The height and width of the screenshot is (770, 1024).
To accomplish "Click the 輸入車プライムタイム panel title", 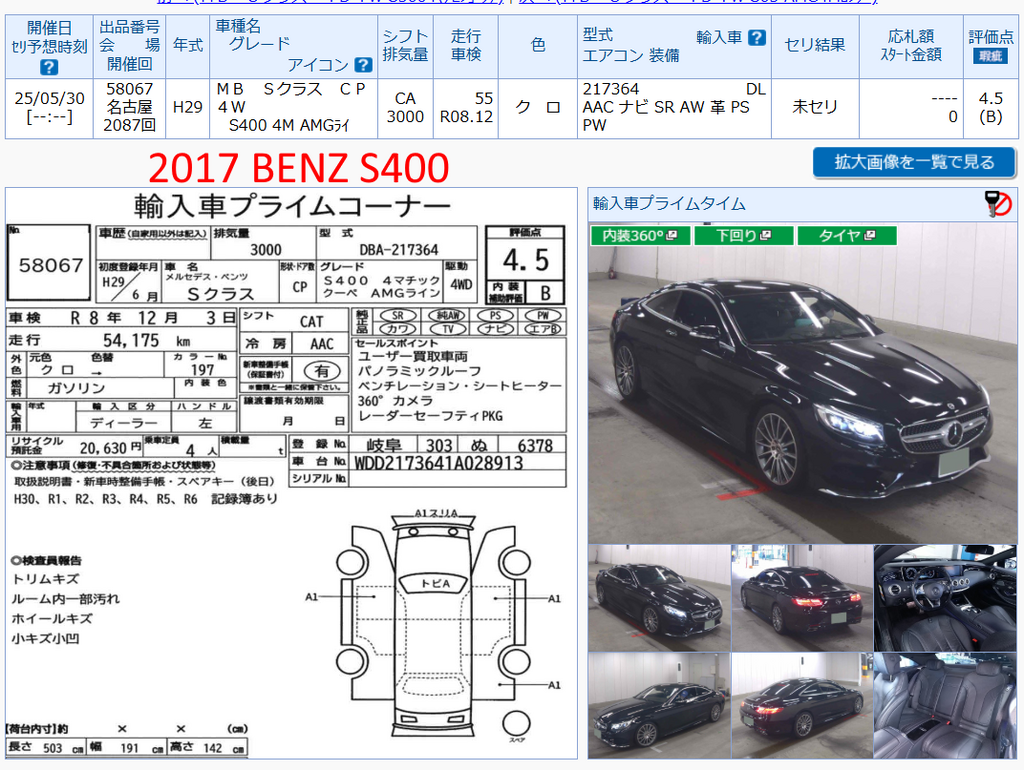I will tap(669, 204).
